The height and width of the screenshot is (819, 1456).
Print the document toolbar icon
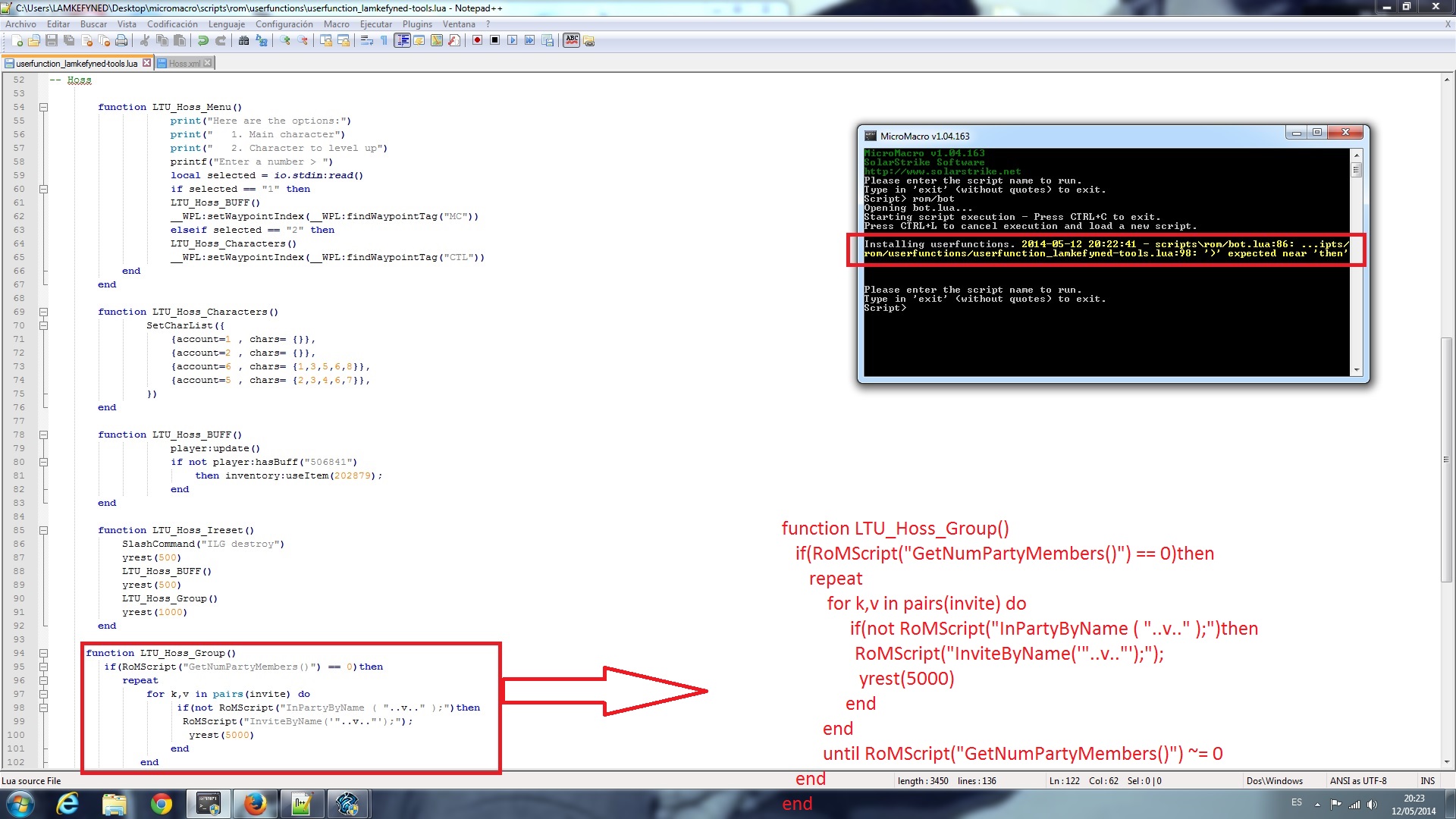click(x=121, y=41)
